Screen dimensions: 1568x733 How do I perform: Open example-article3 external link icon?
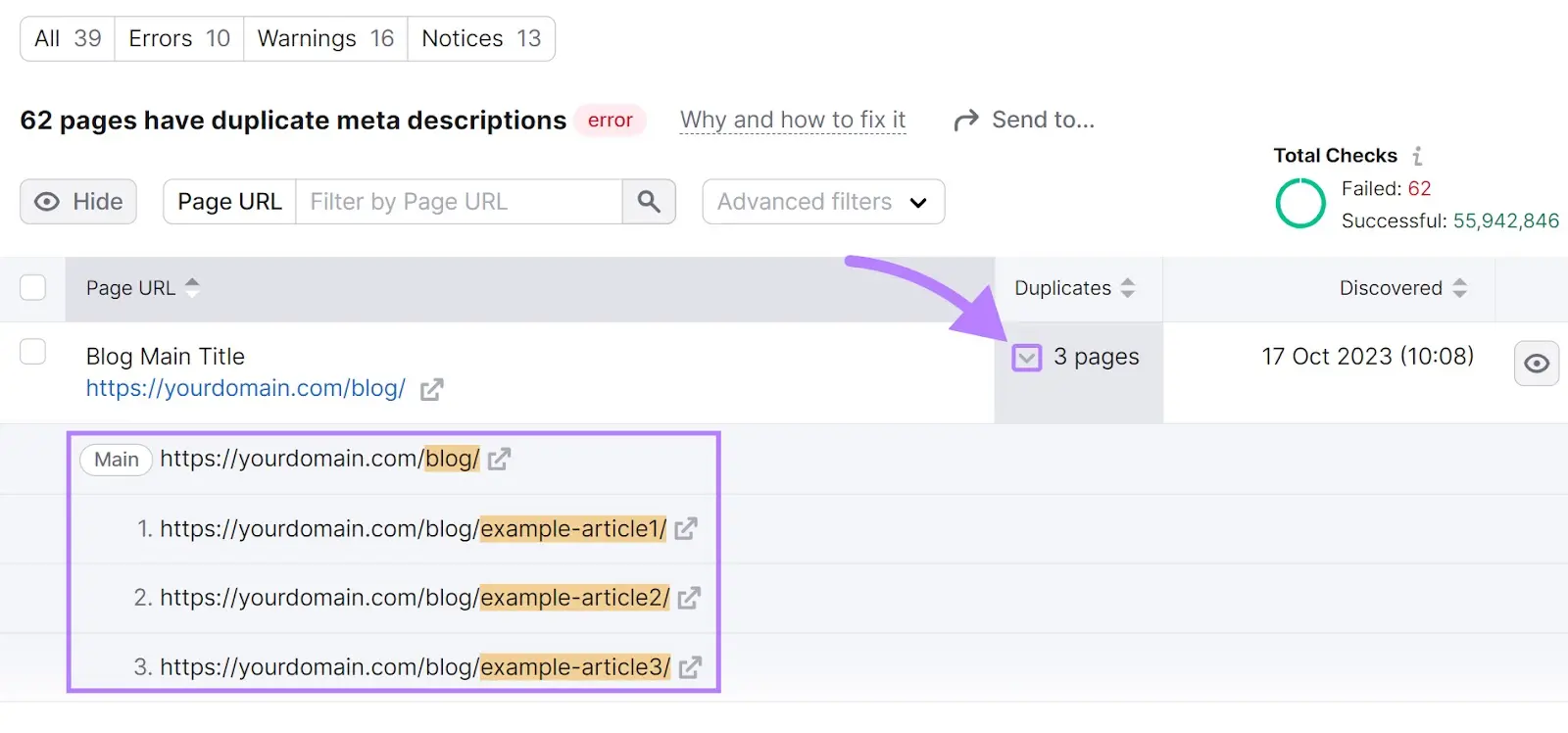click(690, 667)
